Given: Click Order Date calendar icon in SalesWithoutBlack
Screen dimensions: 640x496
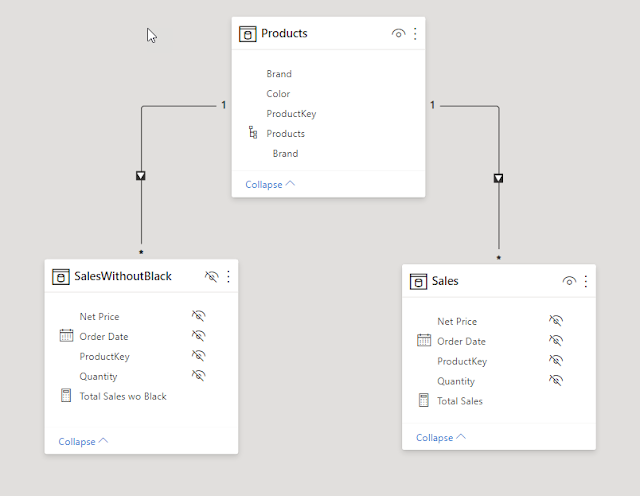Looking at the screenshot, I should click(x=67, y=336).
